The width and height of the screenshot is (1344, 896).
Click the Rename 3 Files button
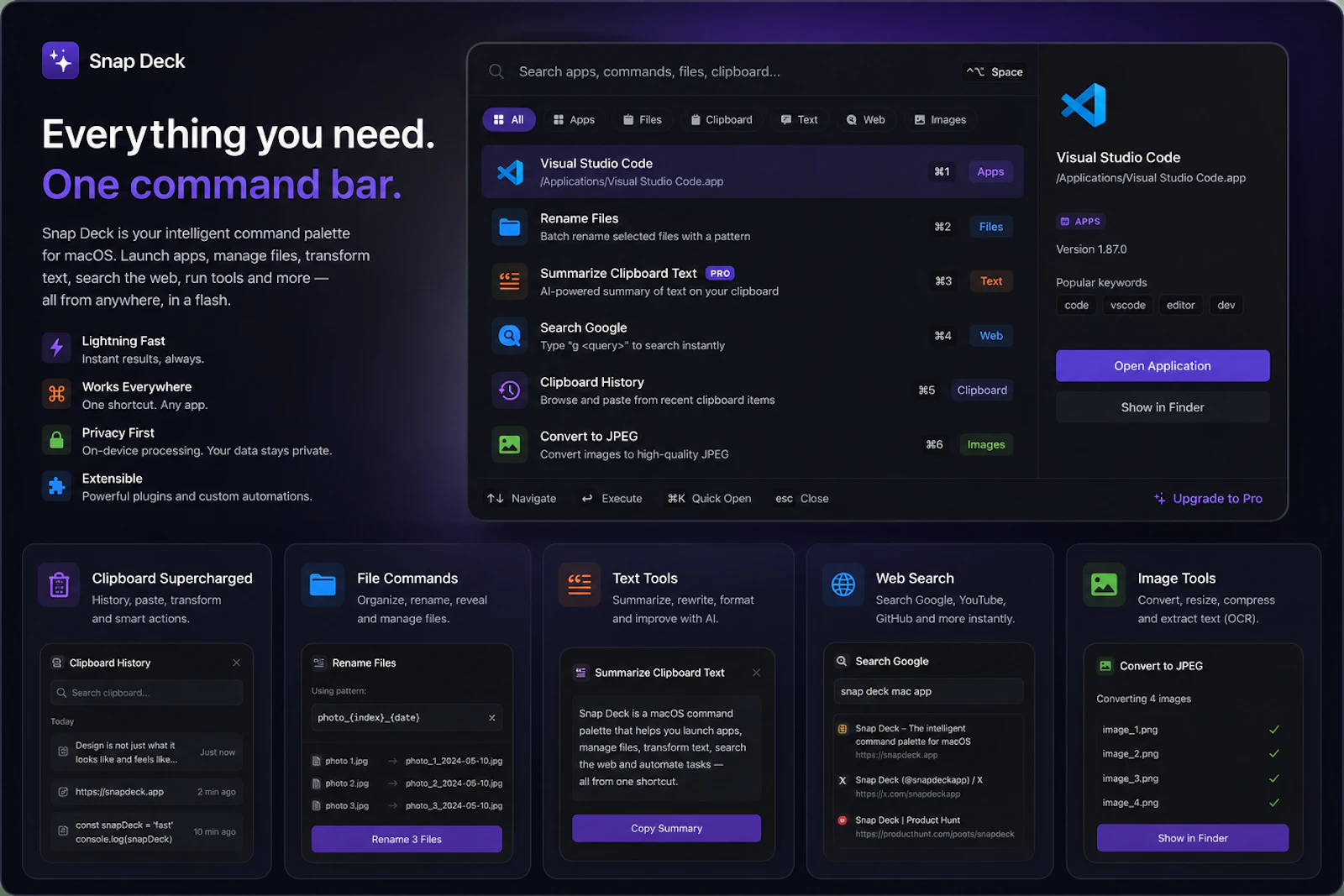pos(407,839)
